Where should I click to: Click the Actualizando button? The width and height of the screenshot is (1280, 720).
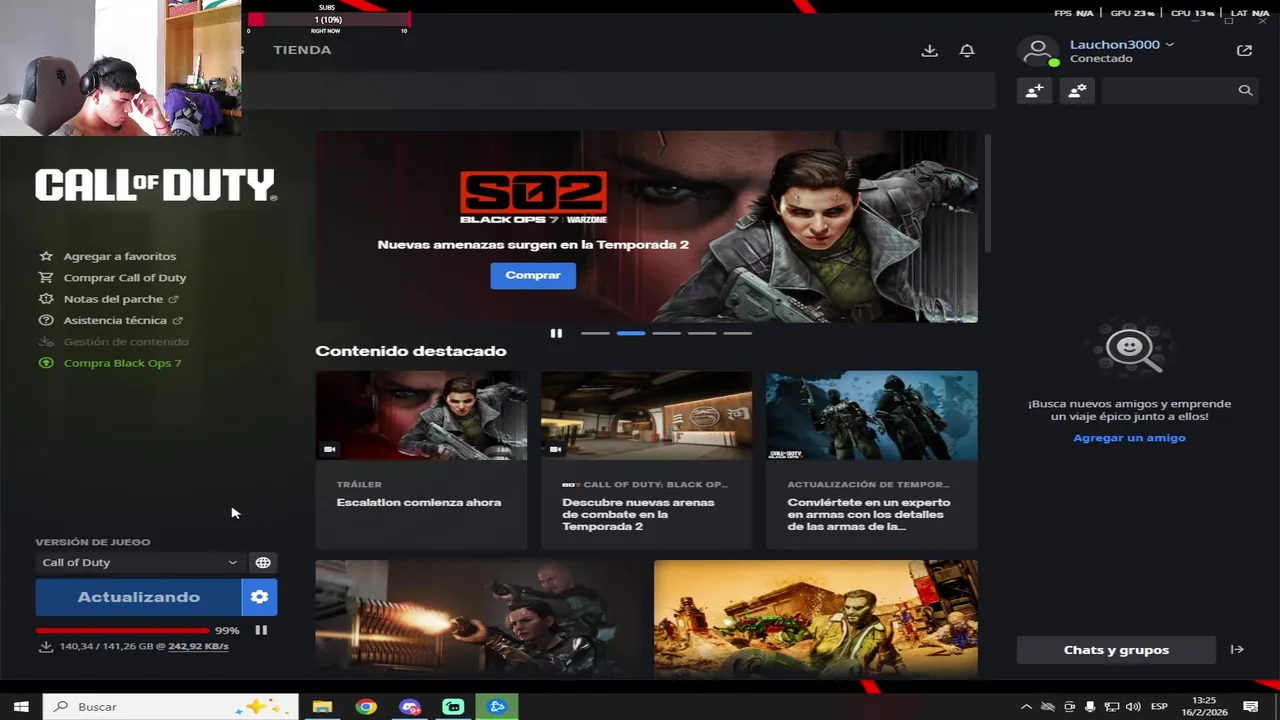139,597
